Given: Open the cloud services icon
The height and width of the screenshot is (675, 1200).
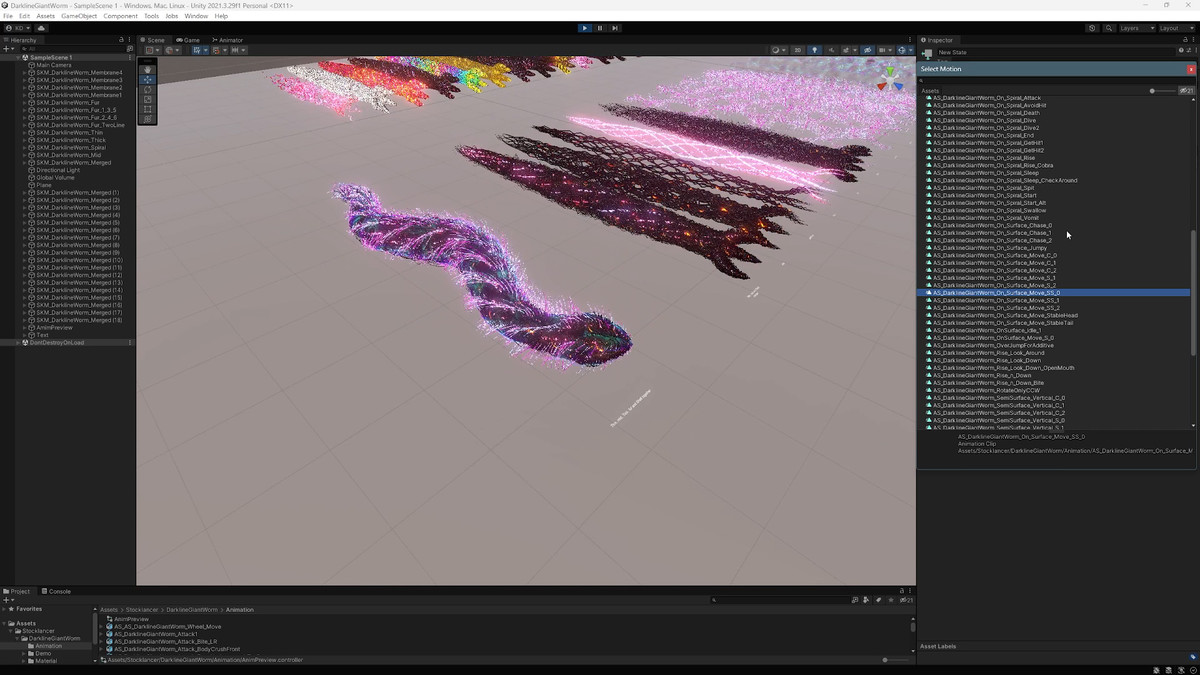Looking at the screenshot, I should coord(41,28).
